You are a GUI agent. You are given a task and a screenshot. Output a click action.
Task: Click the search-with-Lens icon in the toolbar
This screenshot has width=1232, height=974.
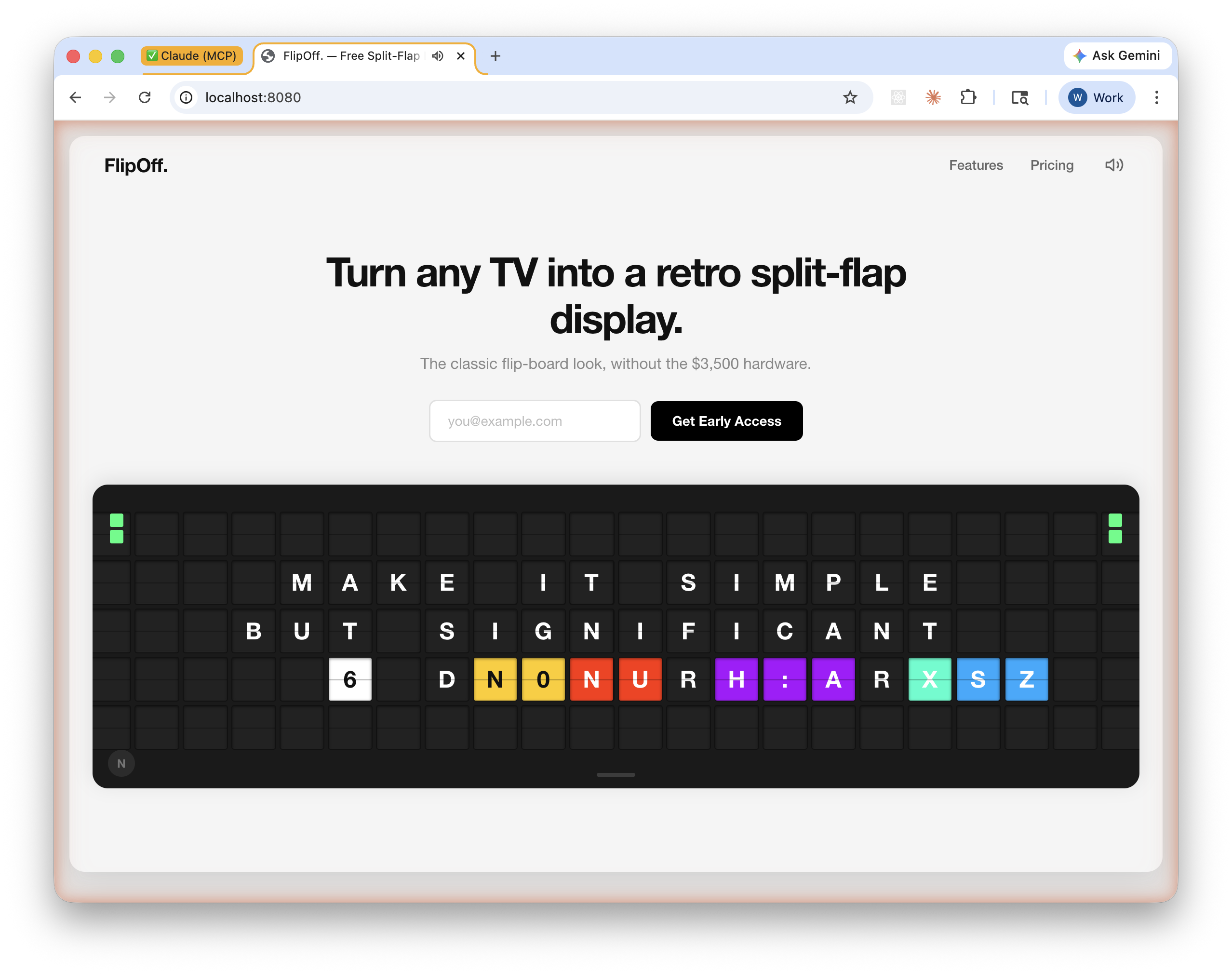pos(1019,97)
